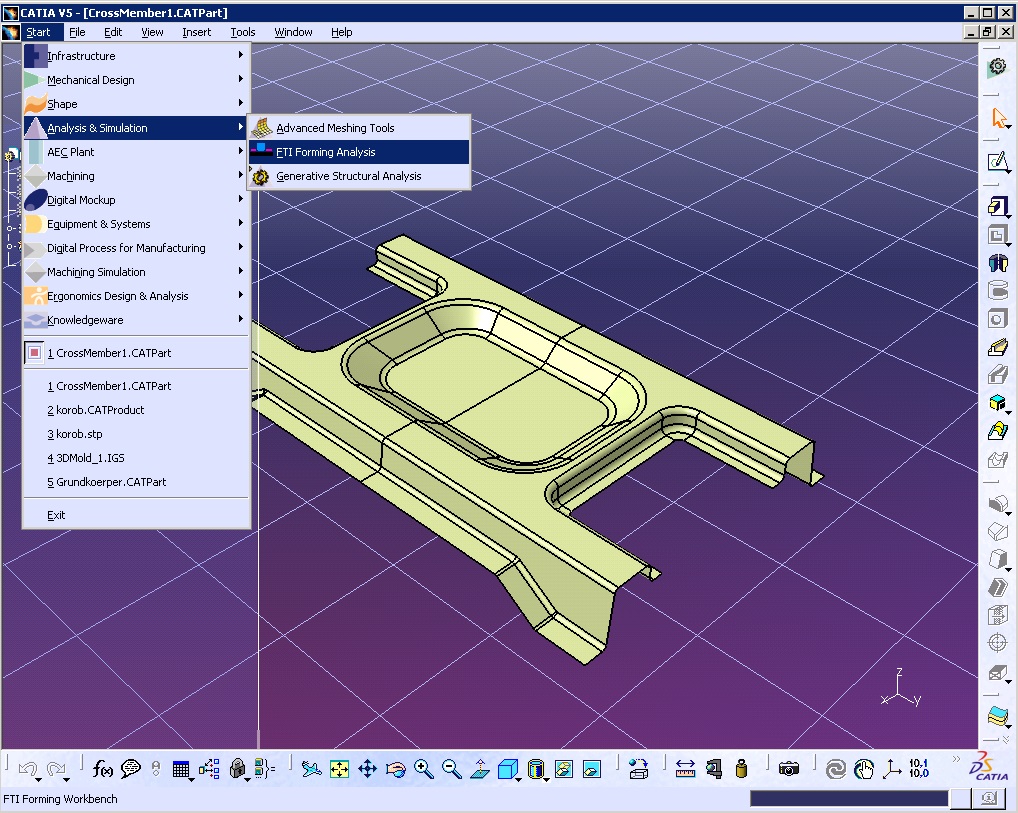Expand hidden toolbar chevron at bottom right
This screenshot has height=813, width=1018.
coord(956,758)
